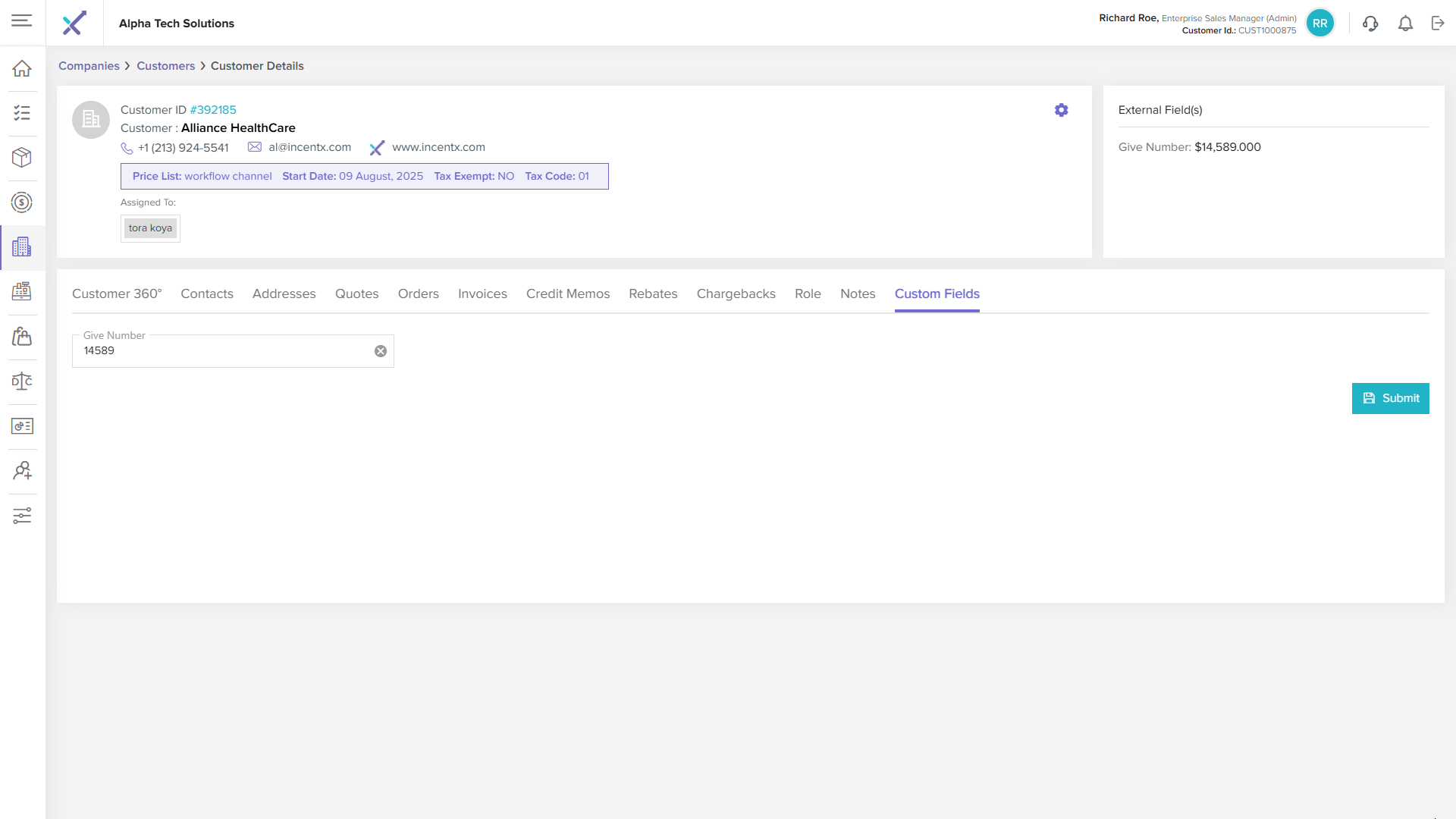The height and width of the screenshot is (819, 1456).
Task: Open the products box sidebar icon
Action: pos(22,158)
